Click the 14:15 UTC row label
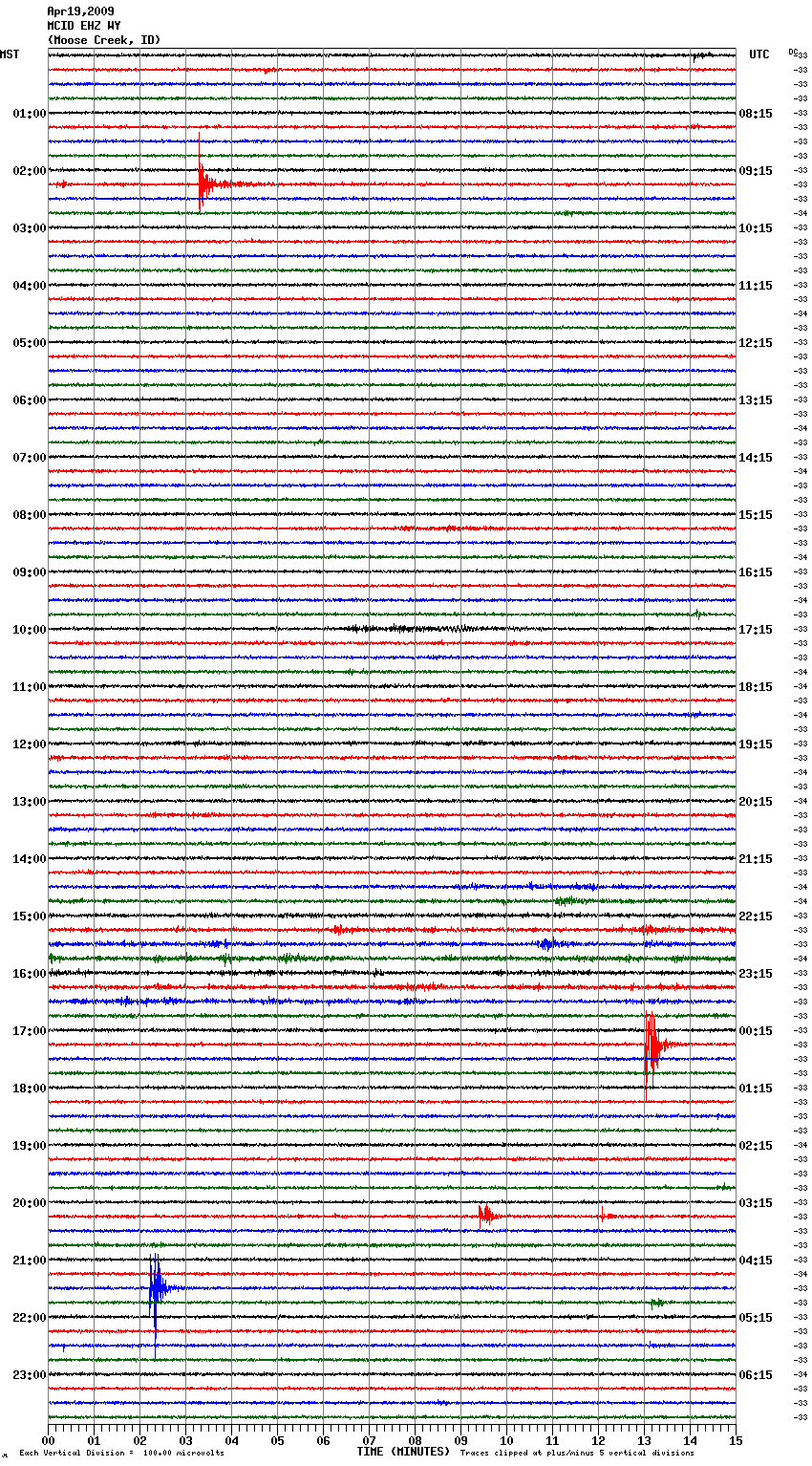812x1466 pixels. pyautogui.click(x=756, y=458)
